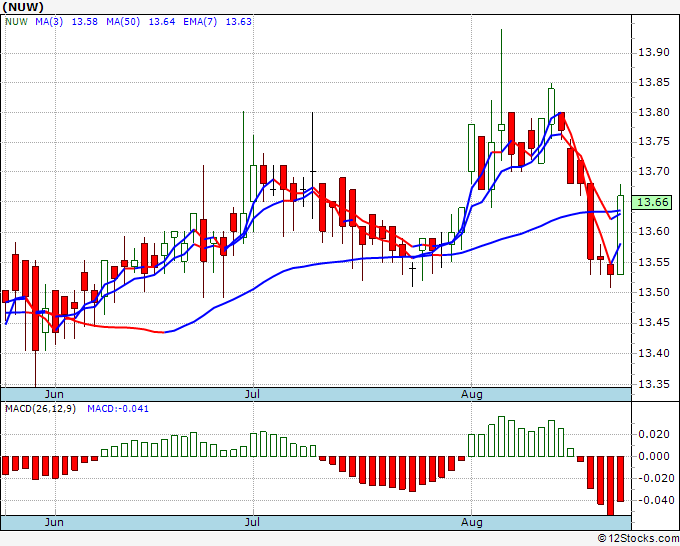Click the 0.000 MACD axis label
The width and height of the screenshot is (680, 546).
coord(654,456)
